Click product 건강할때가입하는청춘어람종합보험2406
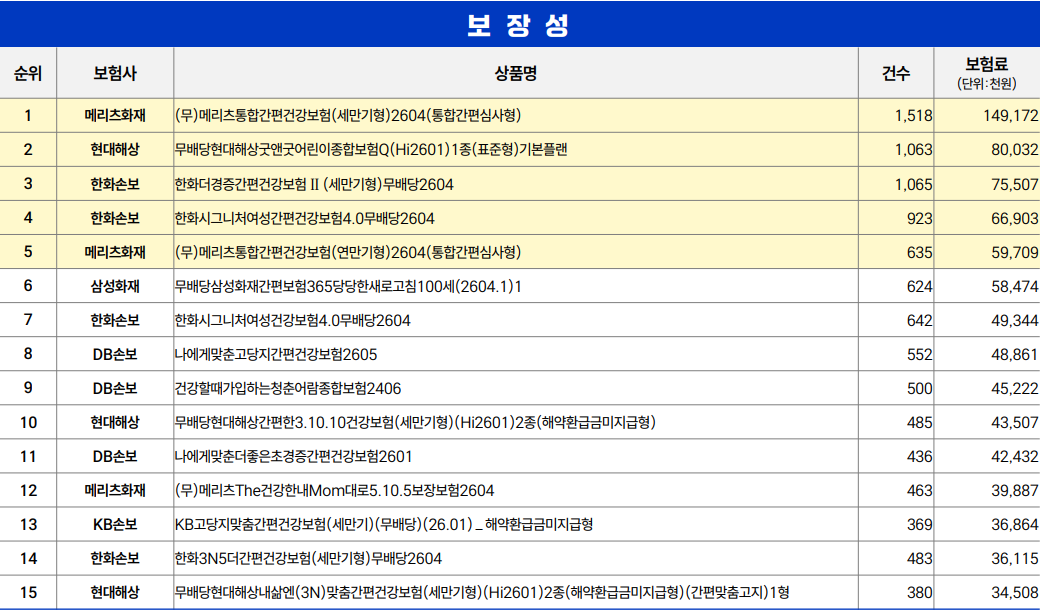Image resolution: width=1040 pixels, height=611 pixels. coord(288,388)
